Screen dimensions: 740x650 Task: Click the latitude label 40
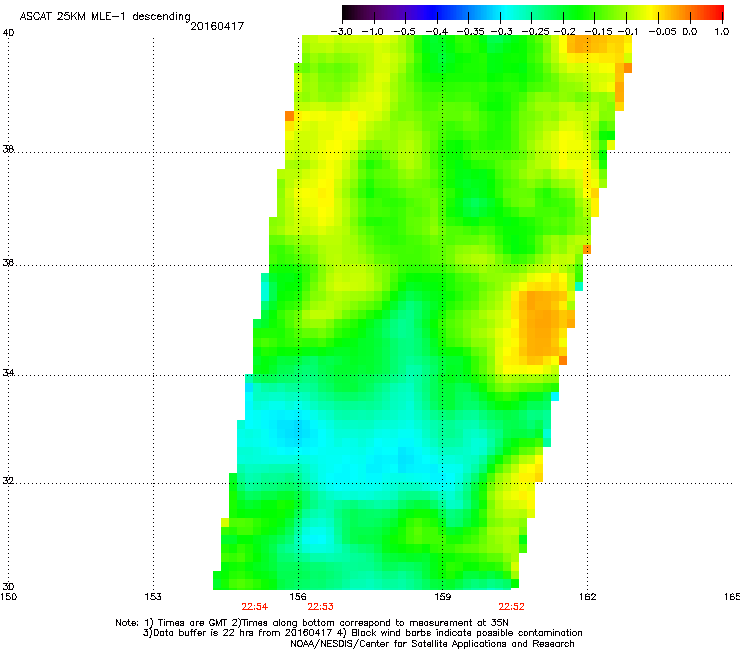point(8,33)
